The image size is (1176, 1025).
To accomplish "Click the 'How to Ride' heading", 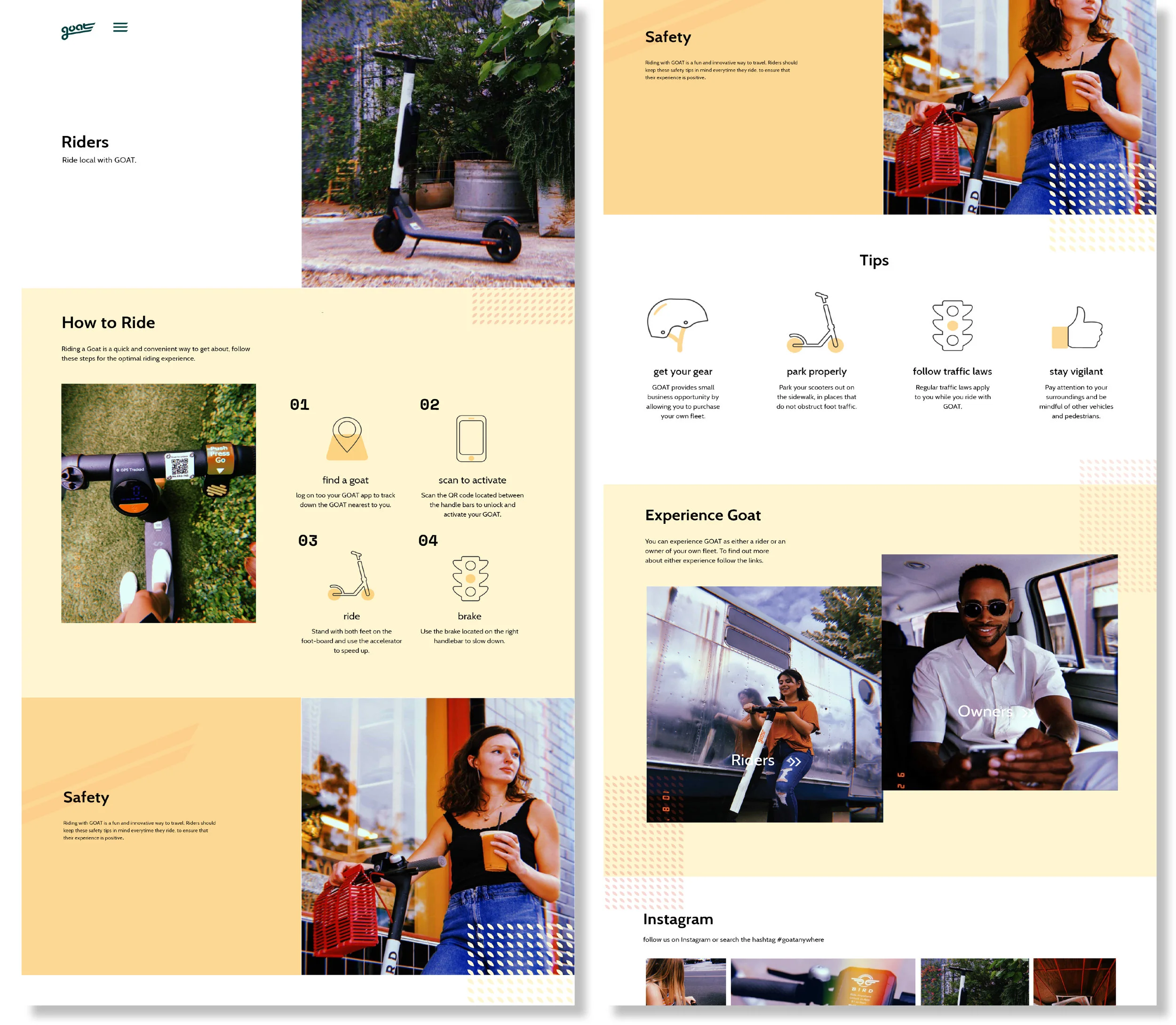I will (x=108, y=322).
